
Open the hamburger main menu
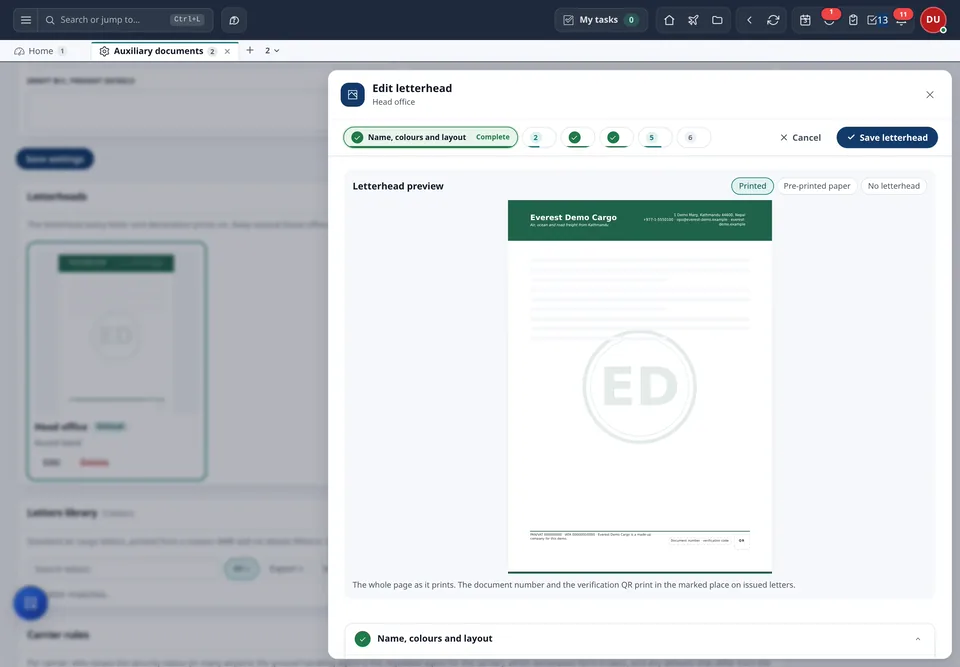(26, 20)
